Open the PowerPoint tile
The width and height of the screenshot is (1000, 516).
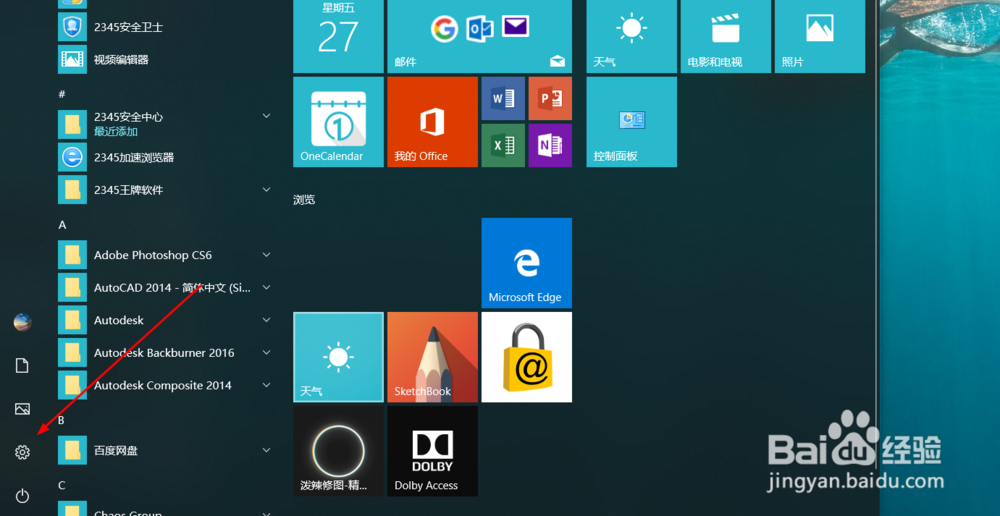point(550,98)
